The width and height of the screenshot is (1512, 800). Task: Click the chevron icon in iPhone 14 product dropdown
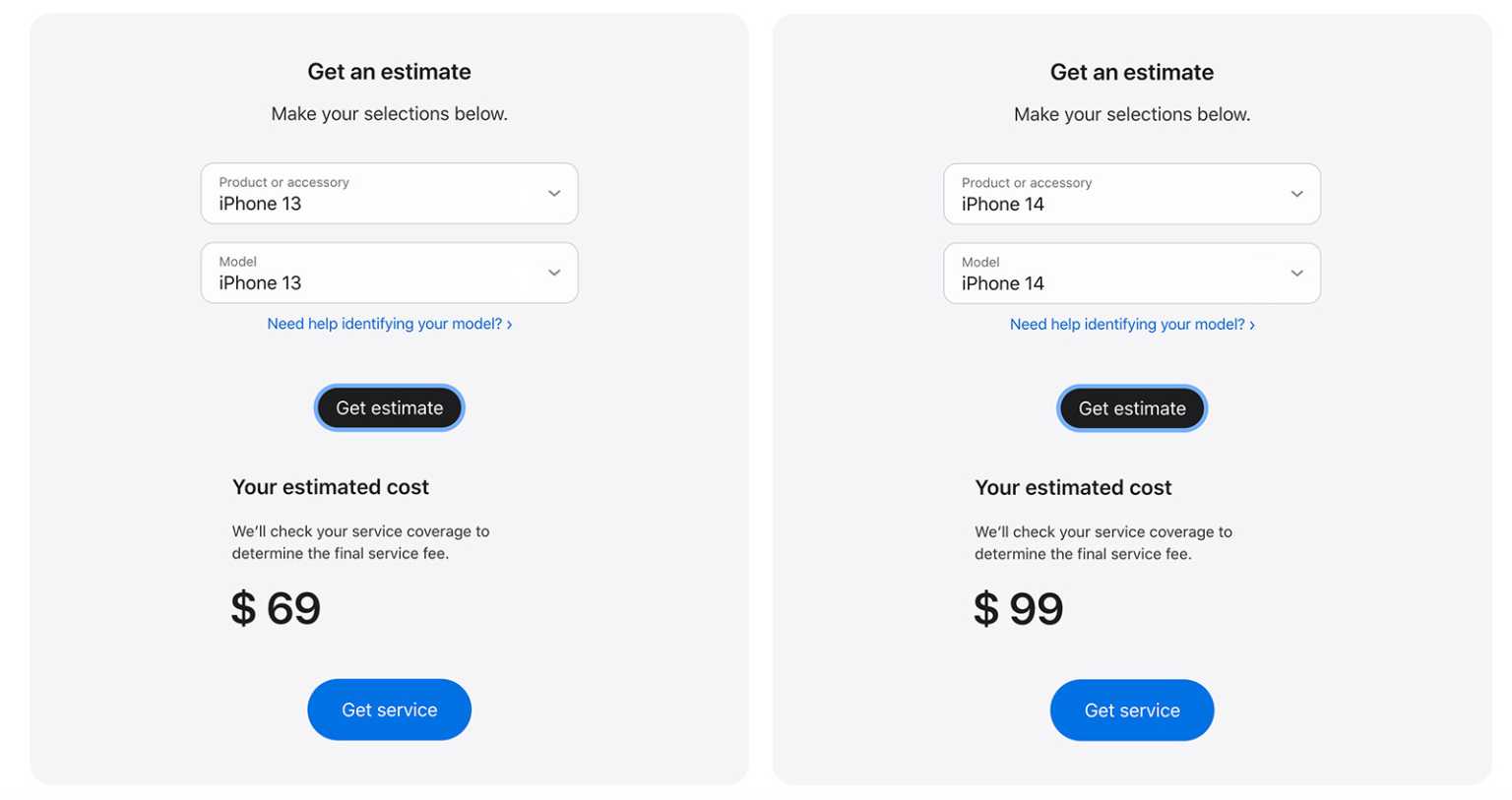[1296, 194]
